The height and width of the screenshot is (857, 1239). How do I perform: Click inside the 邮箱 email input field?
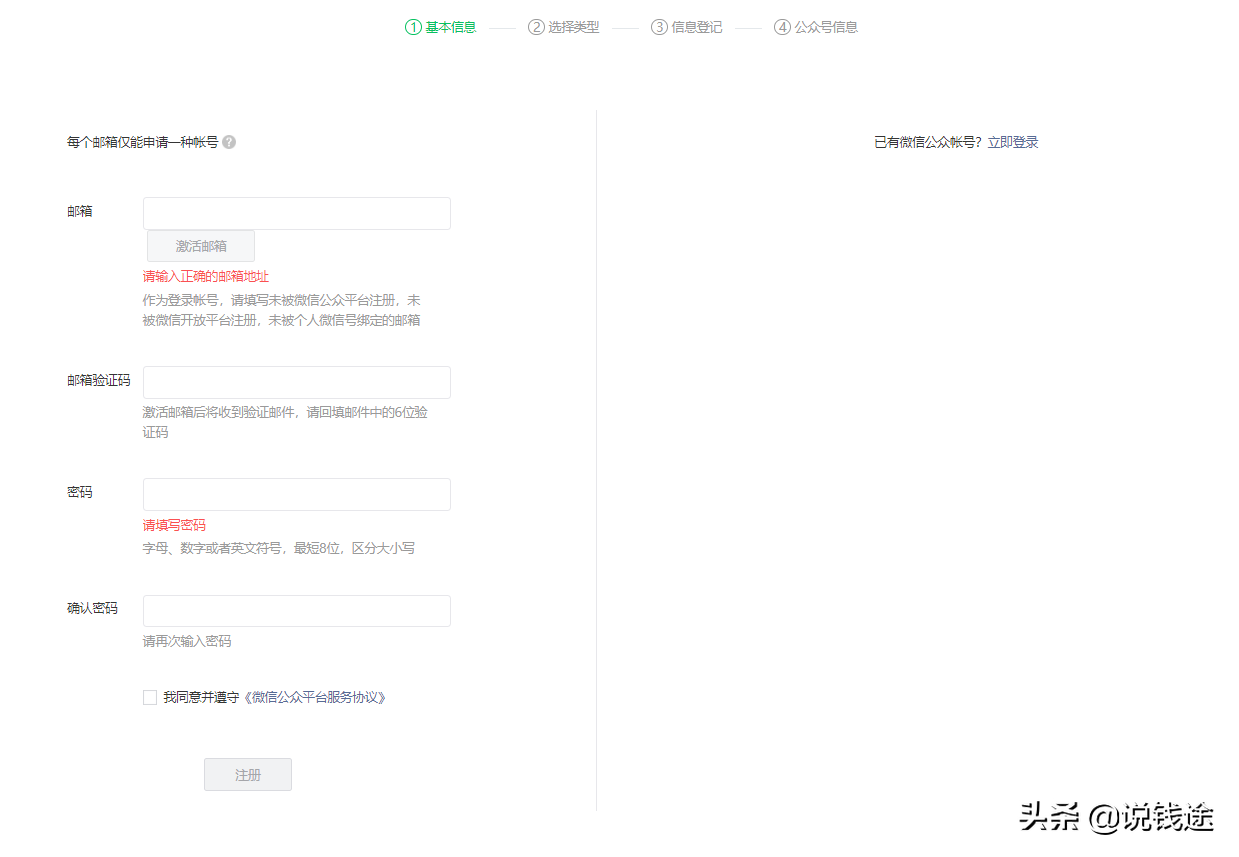(296, 213)
